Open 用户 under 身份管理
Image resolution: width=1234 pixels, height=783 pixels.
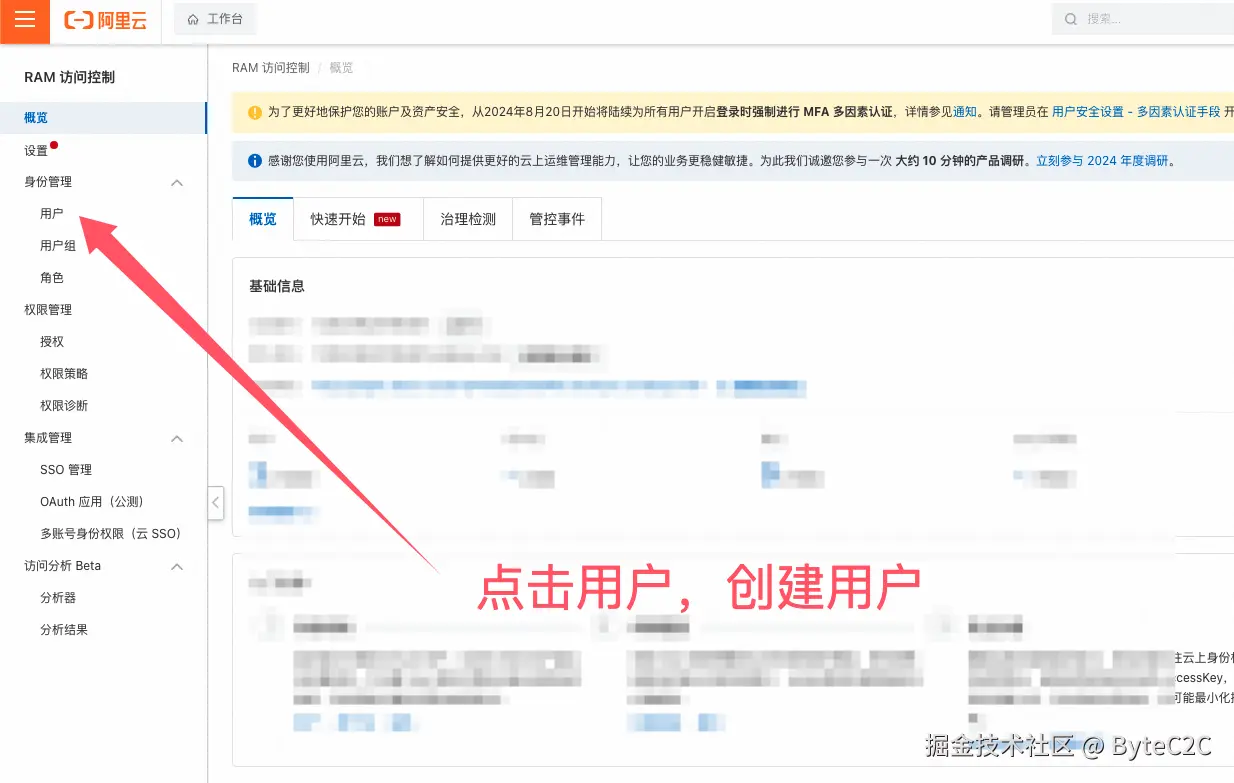pyautogui.click(x=52, y=214)
